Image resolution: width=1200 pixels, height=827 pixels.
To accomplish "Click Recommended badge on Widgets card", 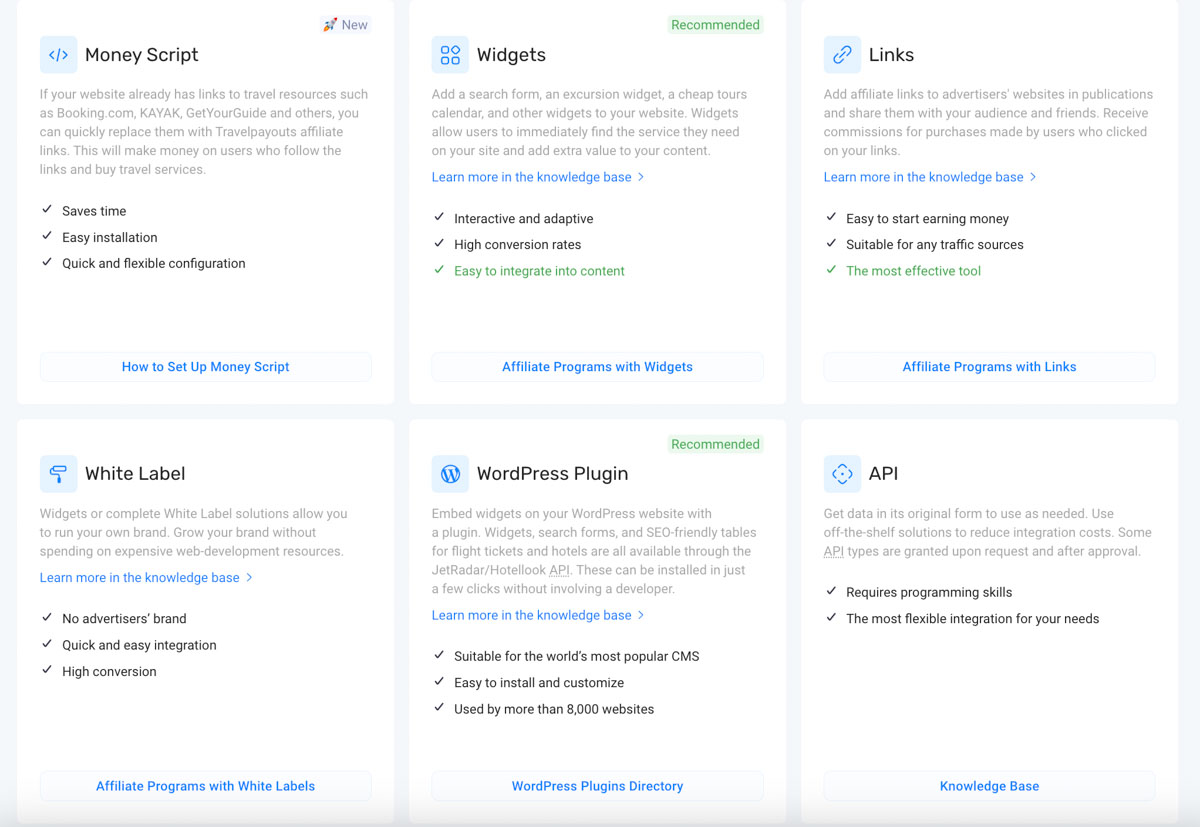I will [715, 25].
